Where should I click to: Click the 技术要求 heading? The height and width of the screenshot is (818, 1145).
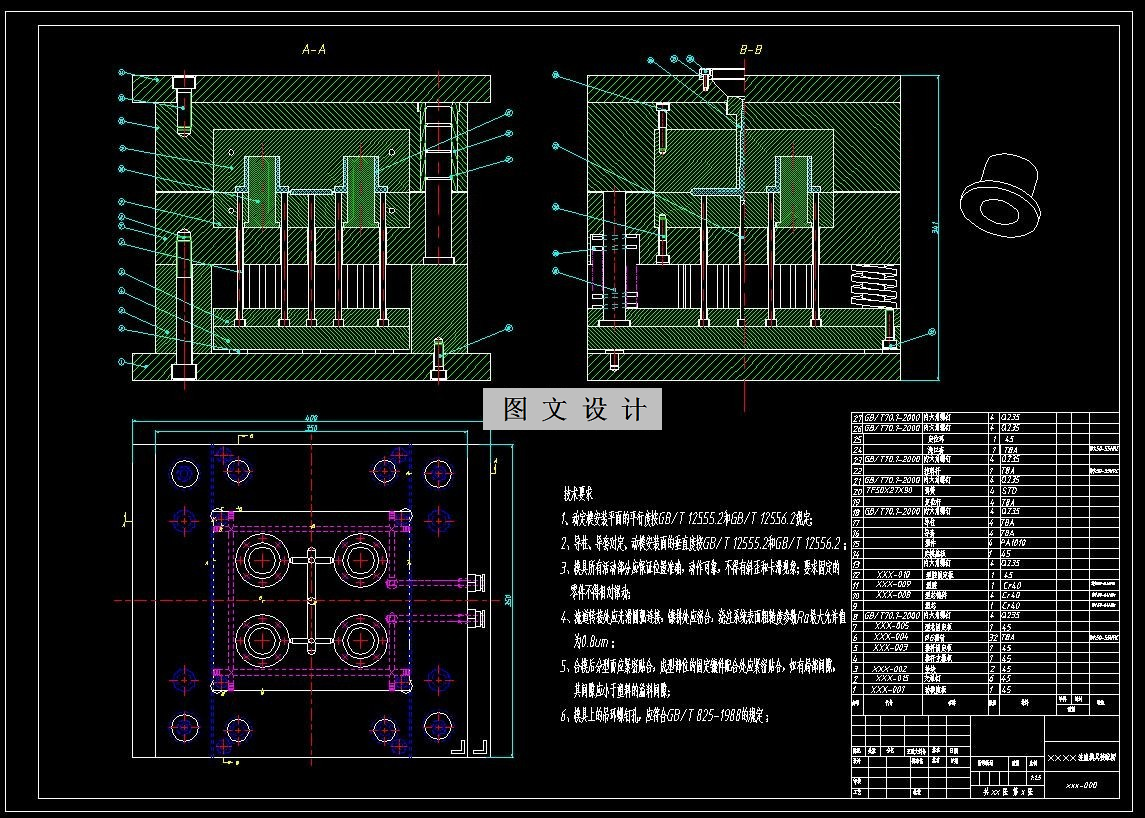pyautogui.click(x=578, y=494)
